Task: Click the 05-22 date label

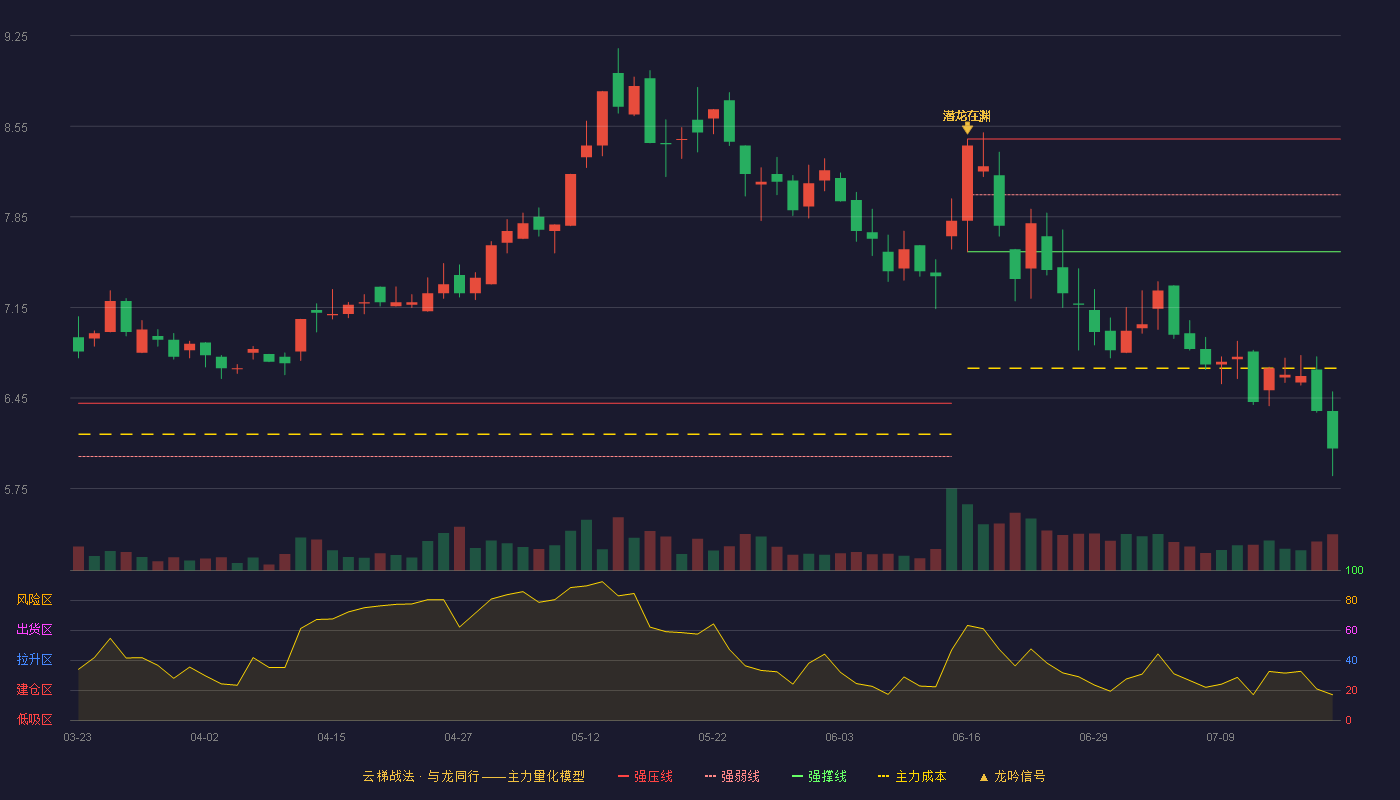Action: [713, 737]
